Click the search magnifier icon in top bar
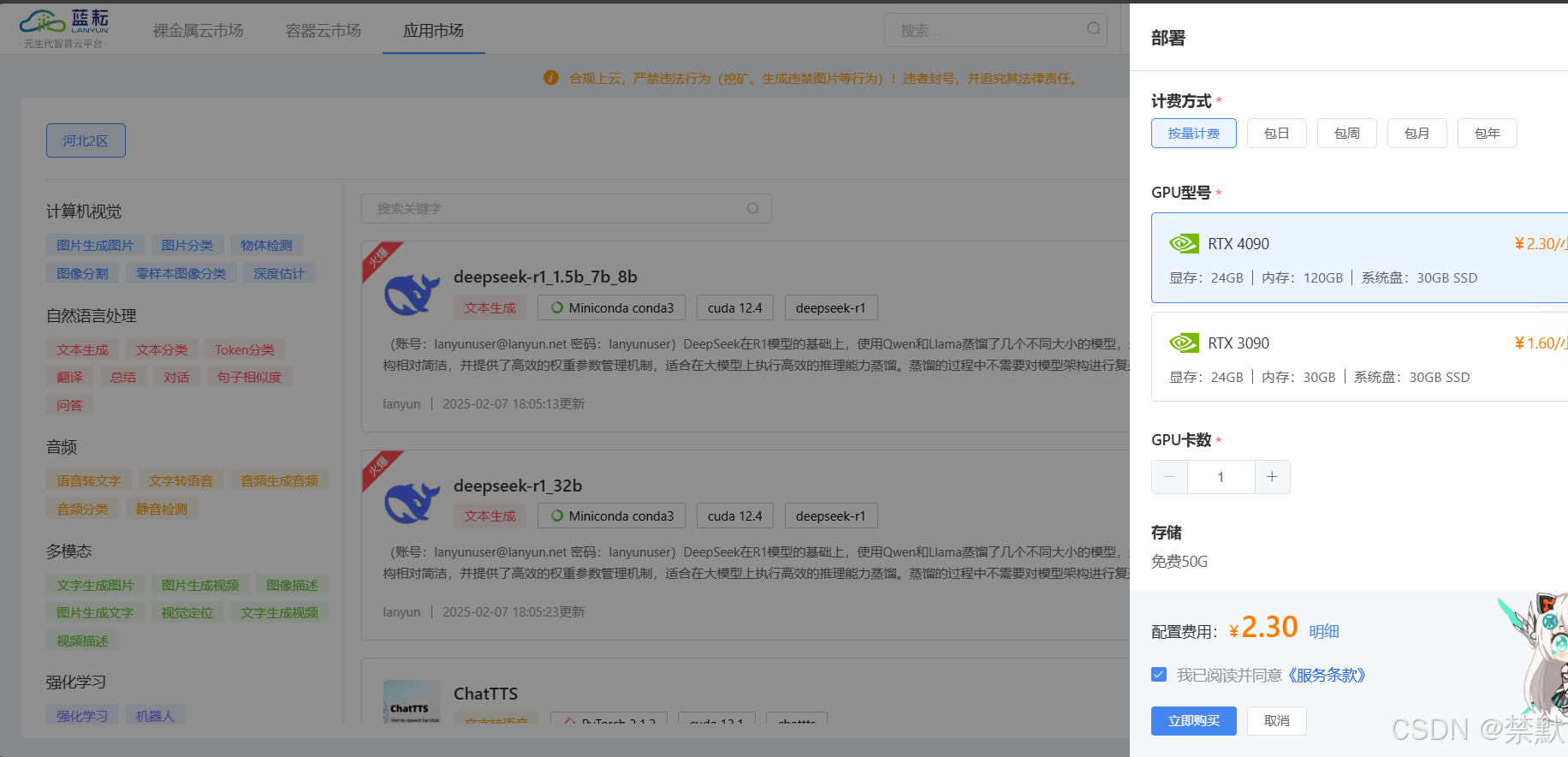1568x757 pixels. pyautogui.click(x=1094, y=29)
